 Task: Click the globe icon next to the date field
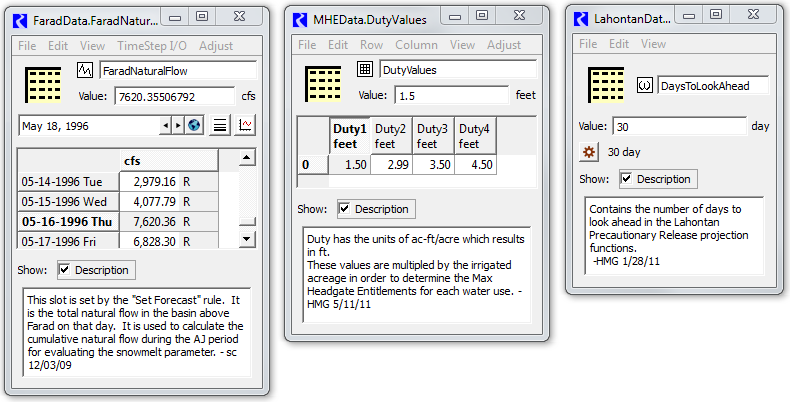(x=194, y=125)
